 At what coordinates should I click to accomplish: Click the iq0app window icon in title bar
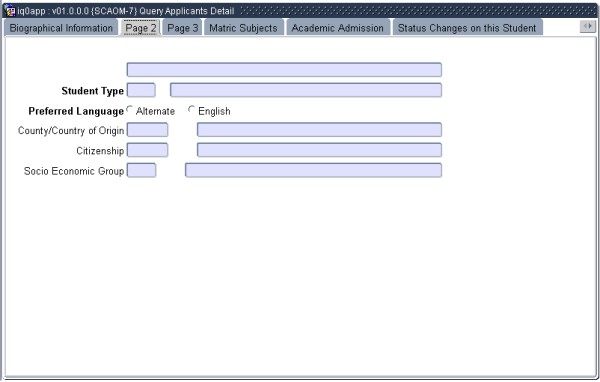9,10
